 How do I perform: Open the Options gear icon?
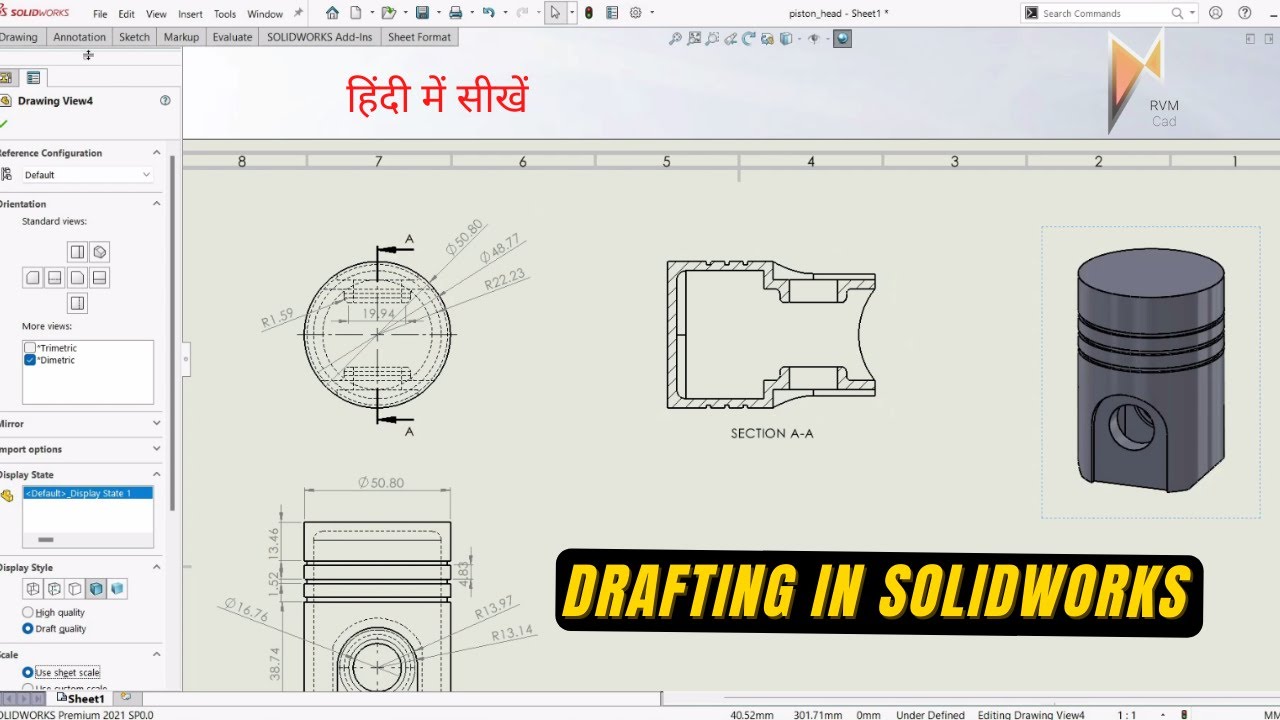pos(635,13)
